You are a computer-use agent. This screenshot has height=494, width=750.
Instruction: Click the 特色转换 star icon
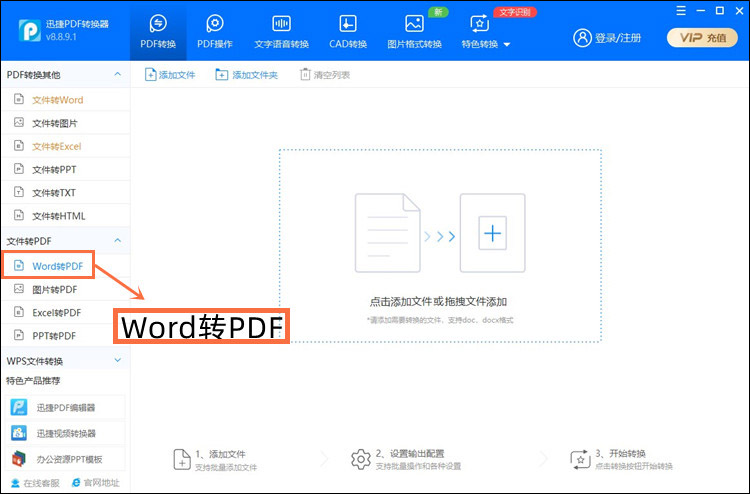[x=479, y=23]
